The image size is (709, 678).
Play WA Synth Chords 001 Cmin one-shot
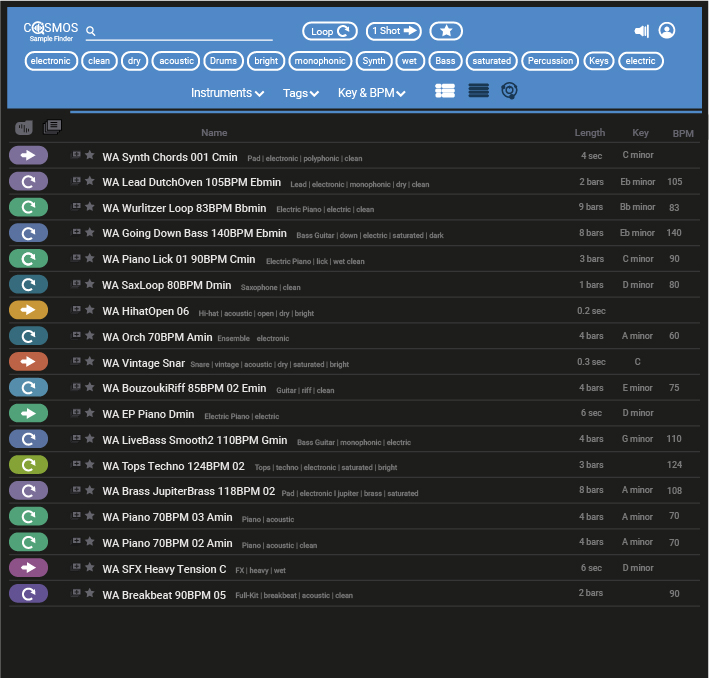pos(28,155)
